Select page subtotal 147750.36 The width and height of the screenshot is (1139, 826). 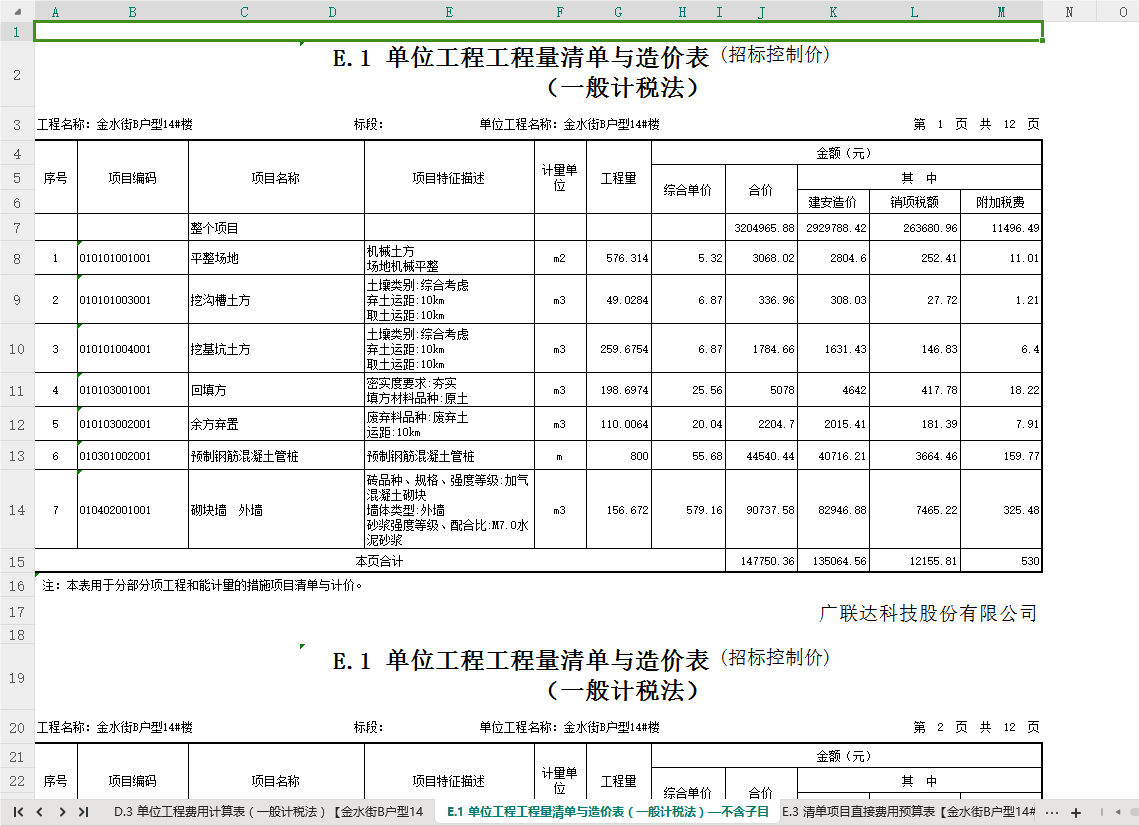pyautogui.click(x=761, y=561)
